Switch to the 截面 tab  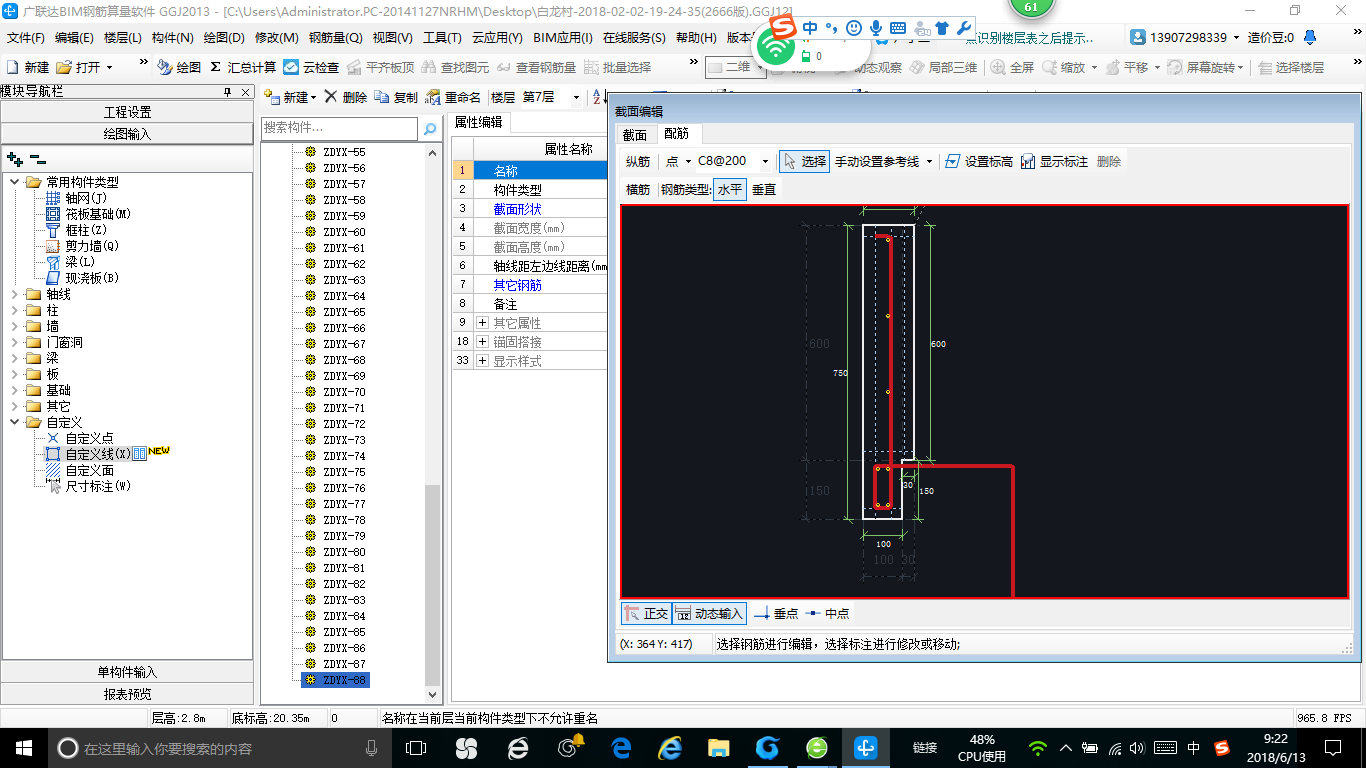click(x=635, y=135)
